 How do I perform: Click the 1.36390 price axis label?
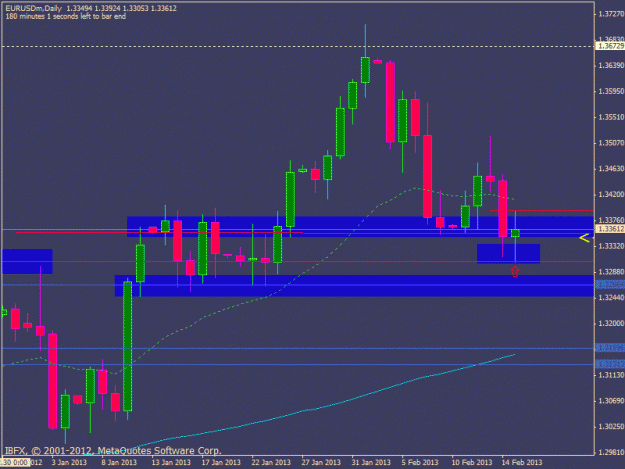click(611, 65)
